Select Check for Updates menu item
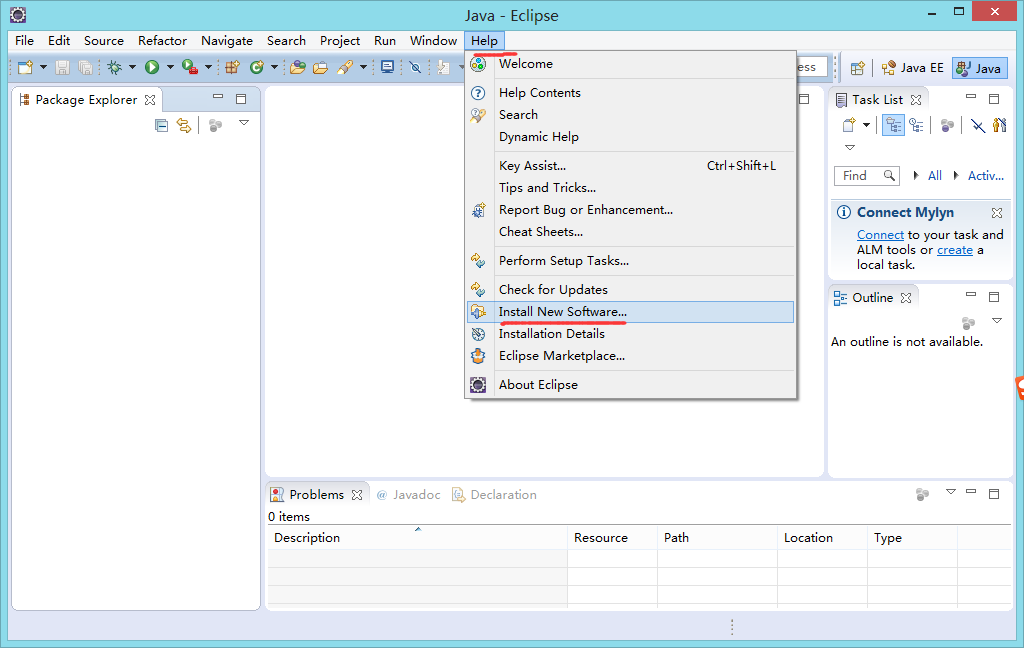This screenshot has width=1024, height=648. pyautogui.click(x=631, y=289)
